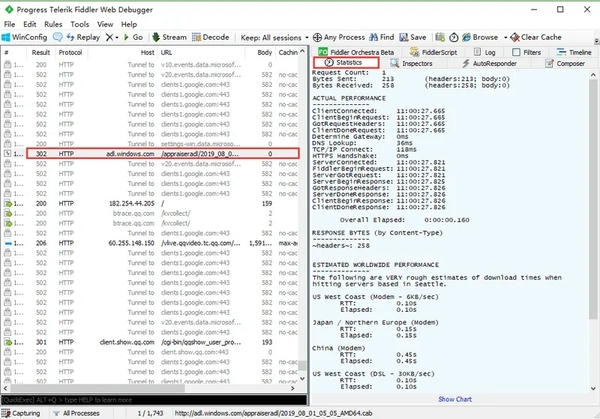Screen dimensions: 600x419
Task: Switch to the FiddlerScript tab
Action: [x=434, y=52]
